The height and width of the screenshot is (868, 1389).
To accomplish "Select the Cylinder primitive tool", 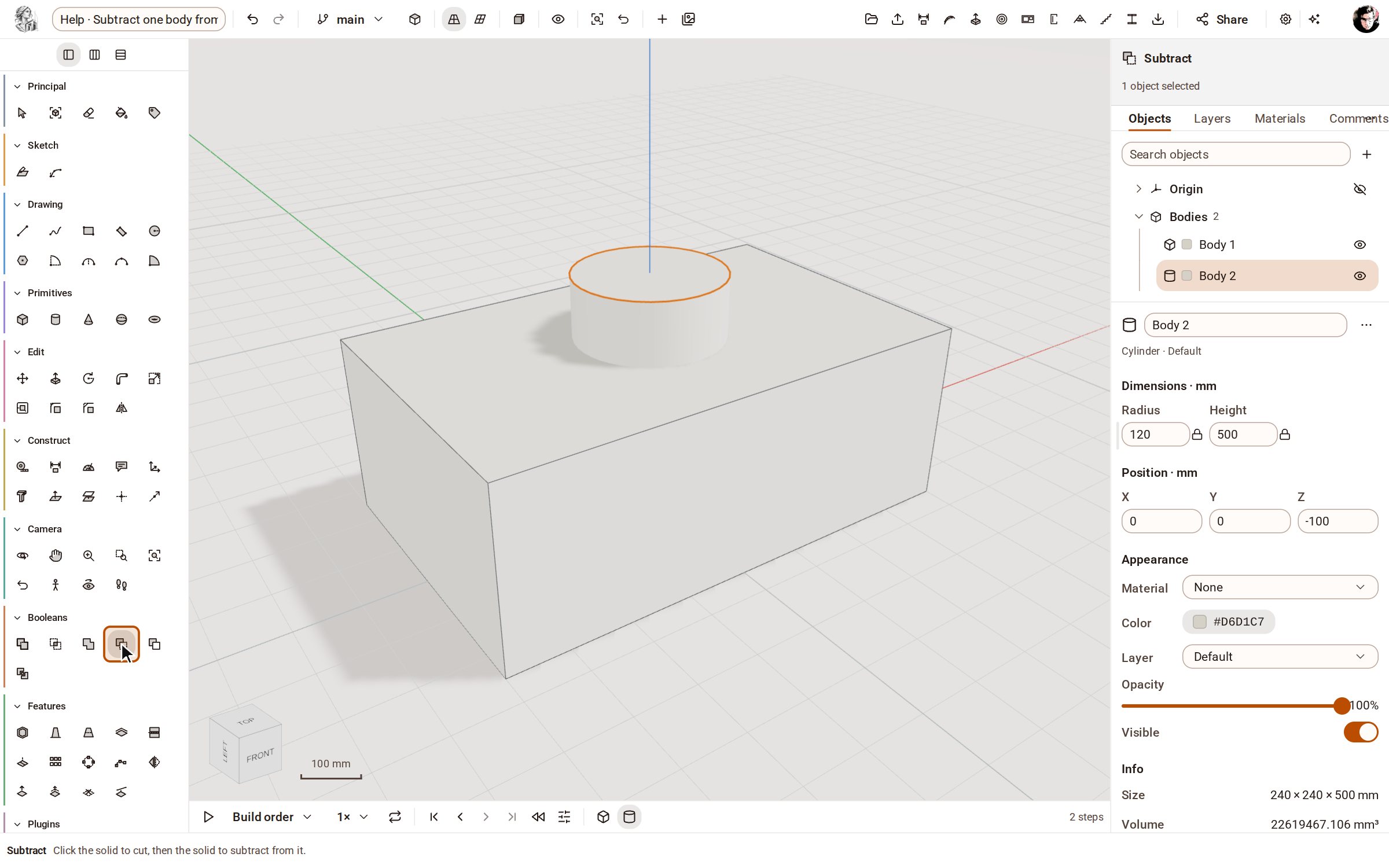I will click(56, 319).
